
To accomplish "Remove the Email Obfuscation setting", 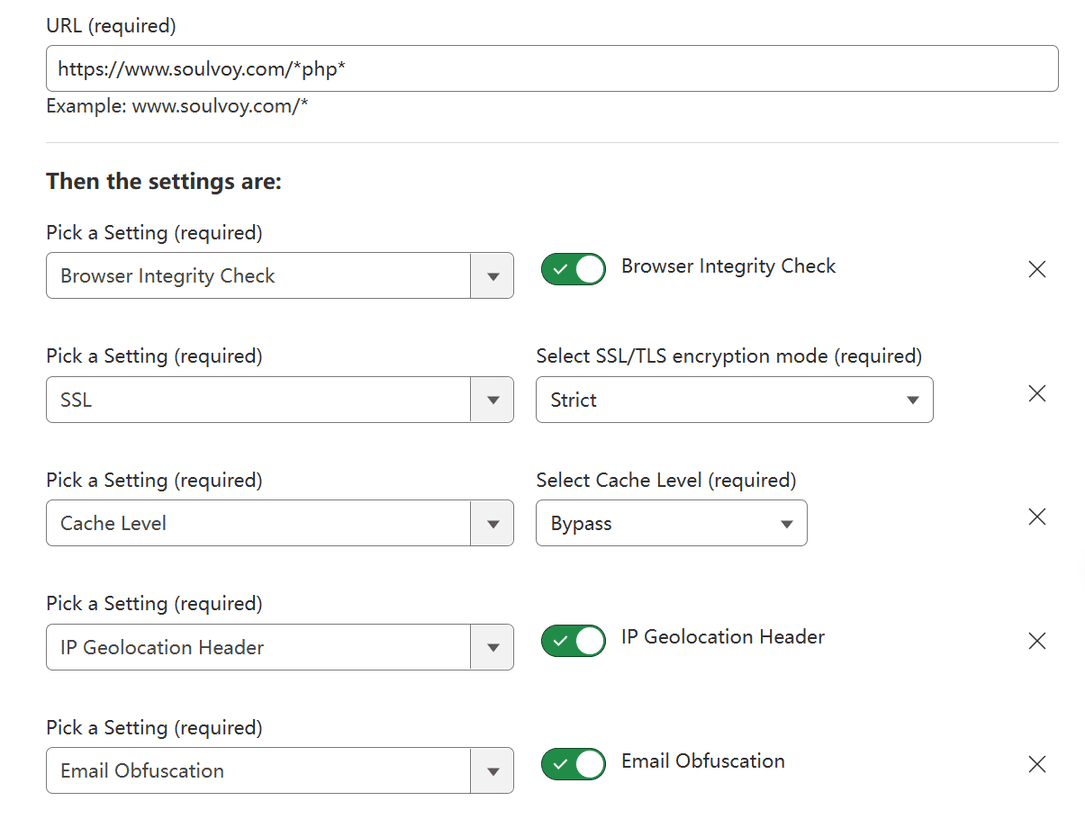I will click(1036, 764).
